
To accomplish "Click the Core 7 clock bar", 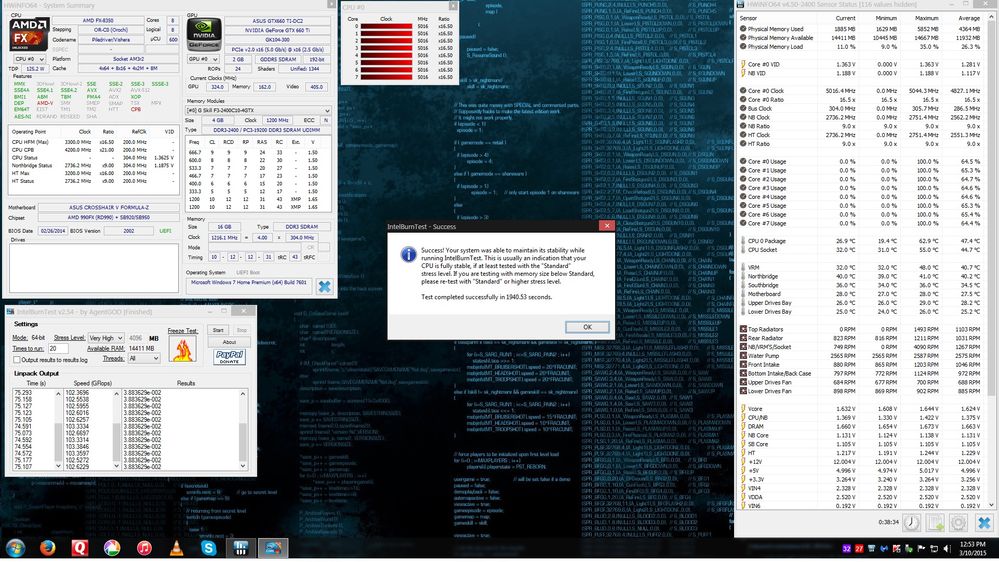I will 386,77.
